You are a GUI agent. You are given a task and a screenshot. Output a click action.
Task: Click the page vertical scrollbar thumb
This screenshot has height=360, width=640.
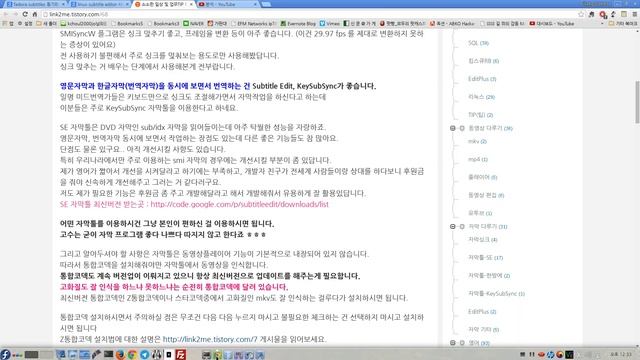(637, 102)
